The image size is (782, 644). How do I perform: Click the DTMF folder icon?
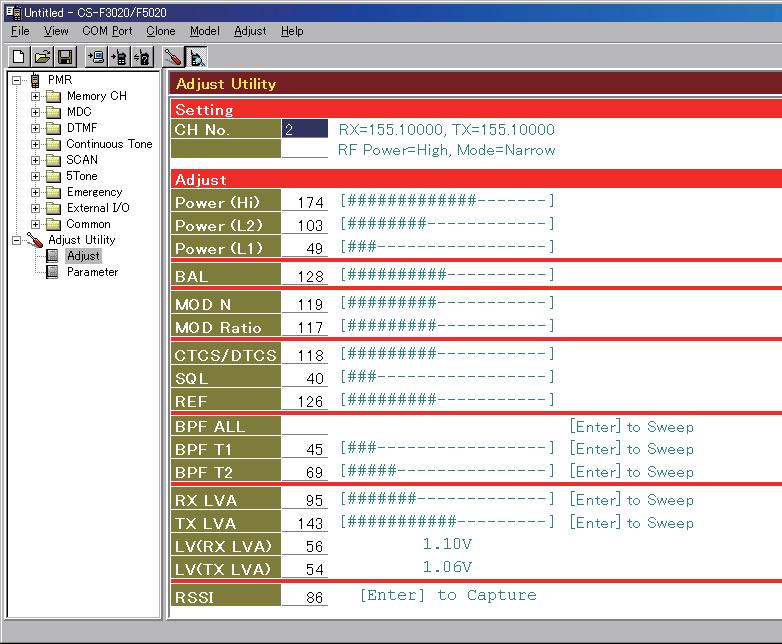pyautogui.click(x=53, y=128)
